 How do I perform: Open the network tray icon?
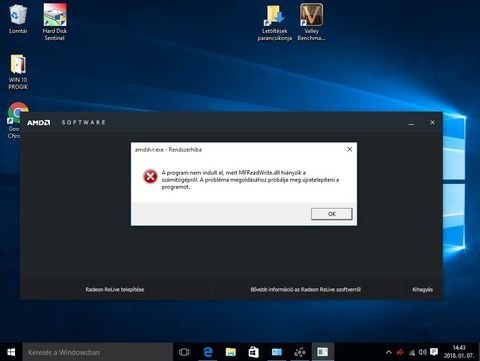tap(412, 352)
